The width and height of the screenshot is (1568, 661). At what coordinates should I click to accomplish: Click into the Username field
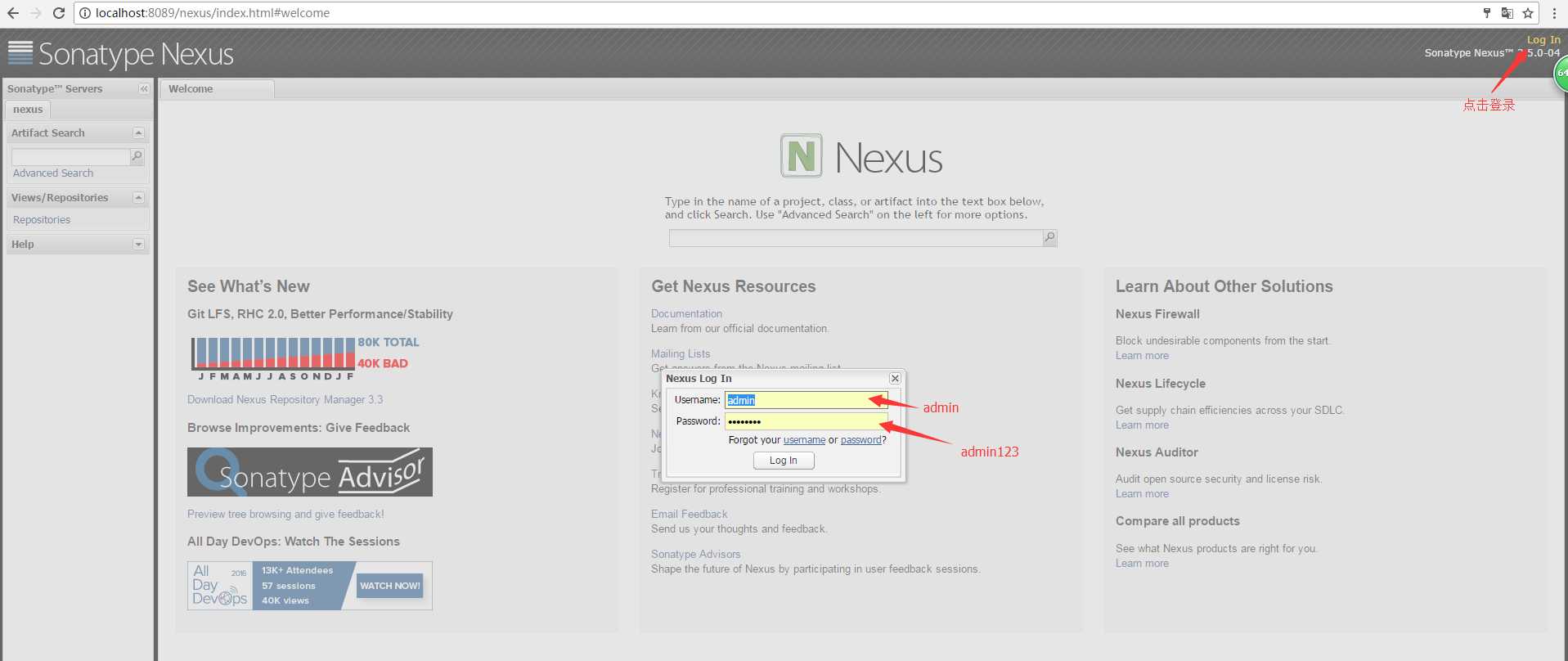click(806, 400)
